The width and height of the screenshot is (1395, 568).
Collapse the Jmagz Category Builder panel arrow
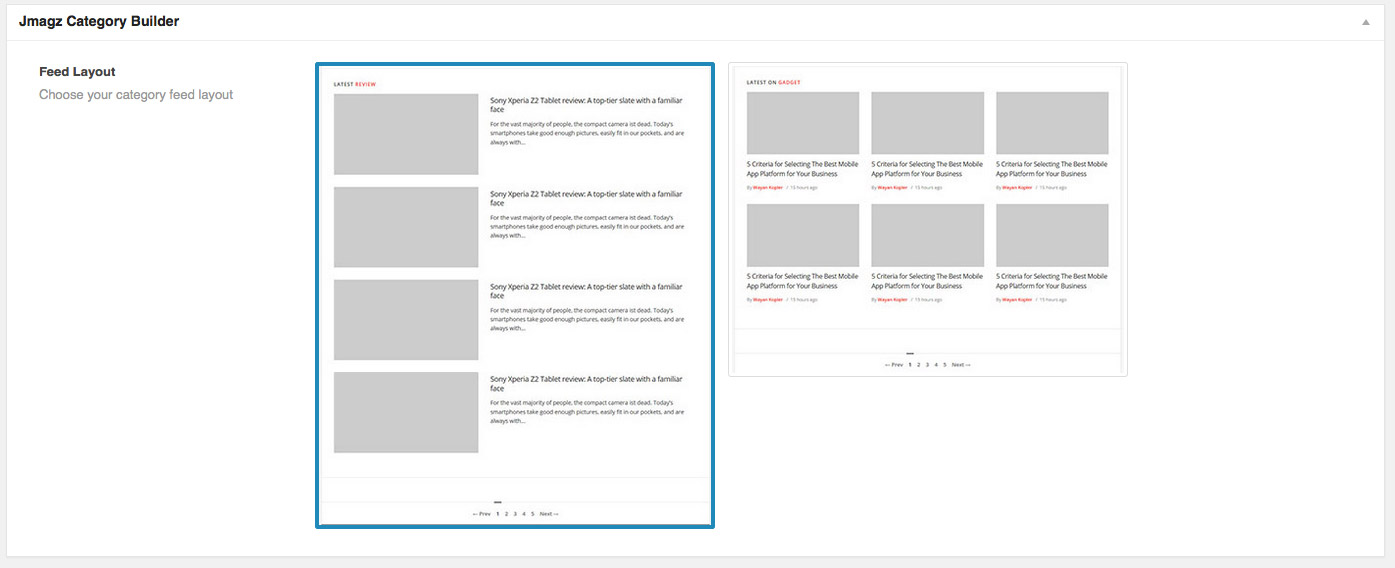(1365, 22)
